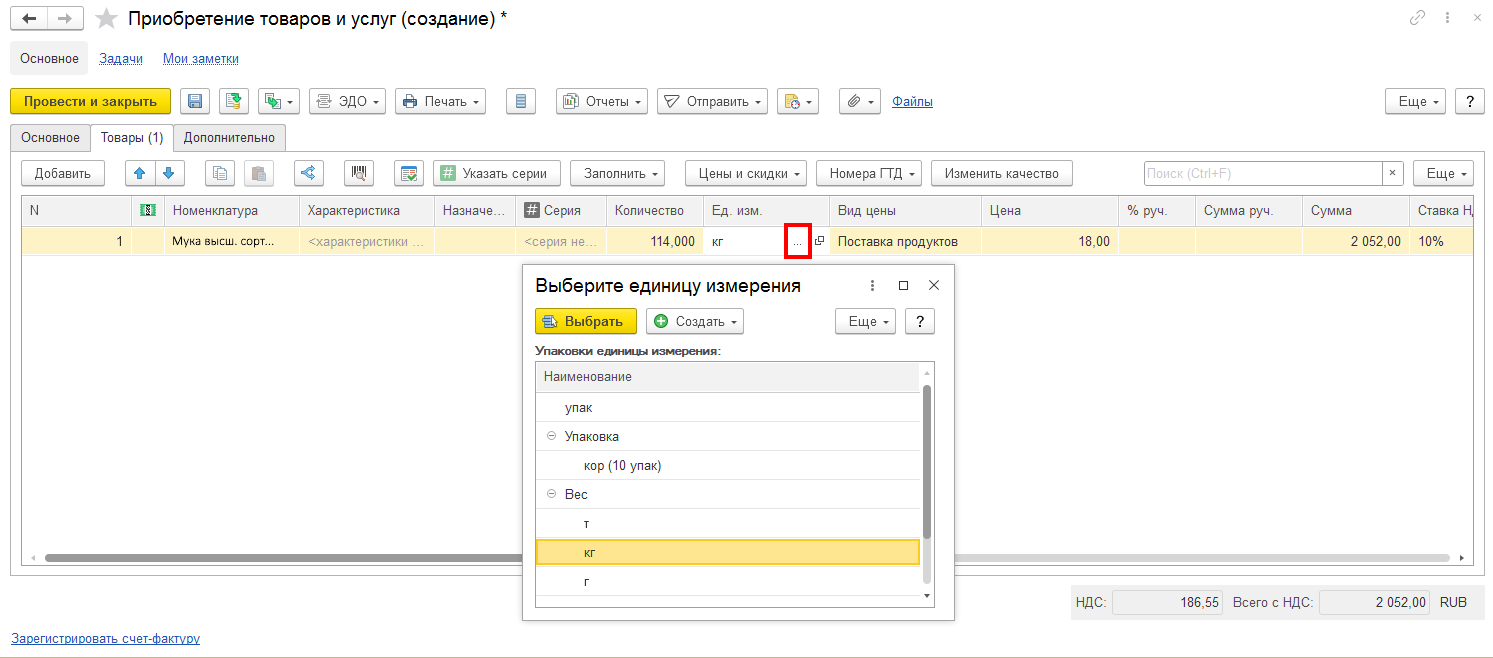
Task: Click the save (floppy disk) icon
Action: coord(195,101)
